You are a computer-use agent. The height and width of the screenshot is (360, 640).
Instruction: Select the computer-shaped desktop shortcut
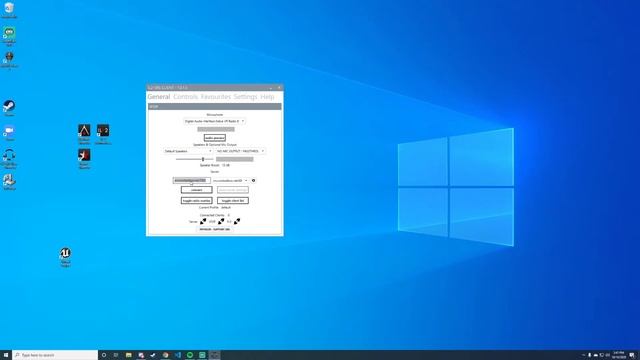click(x=9, y=182)
